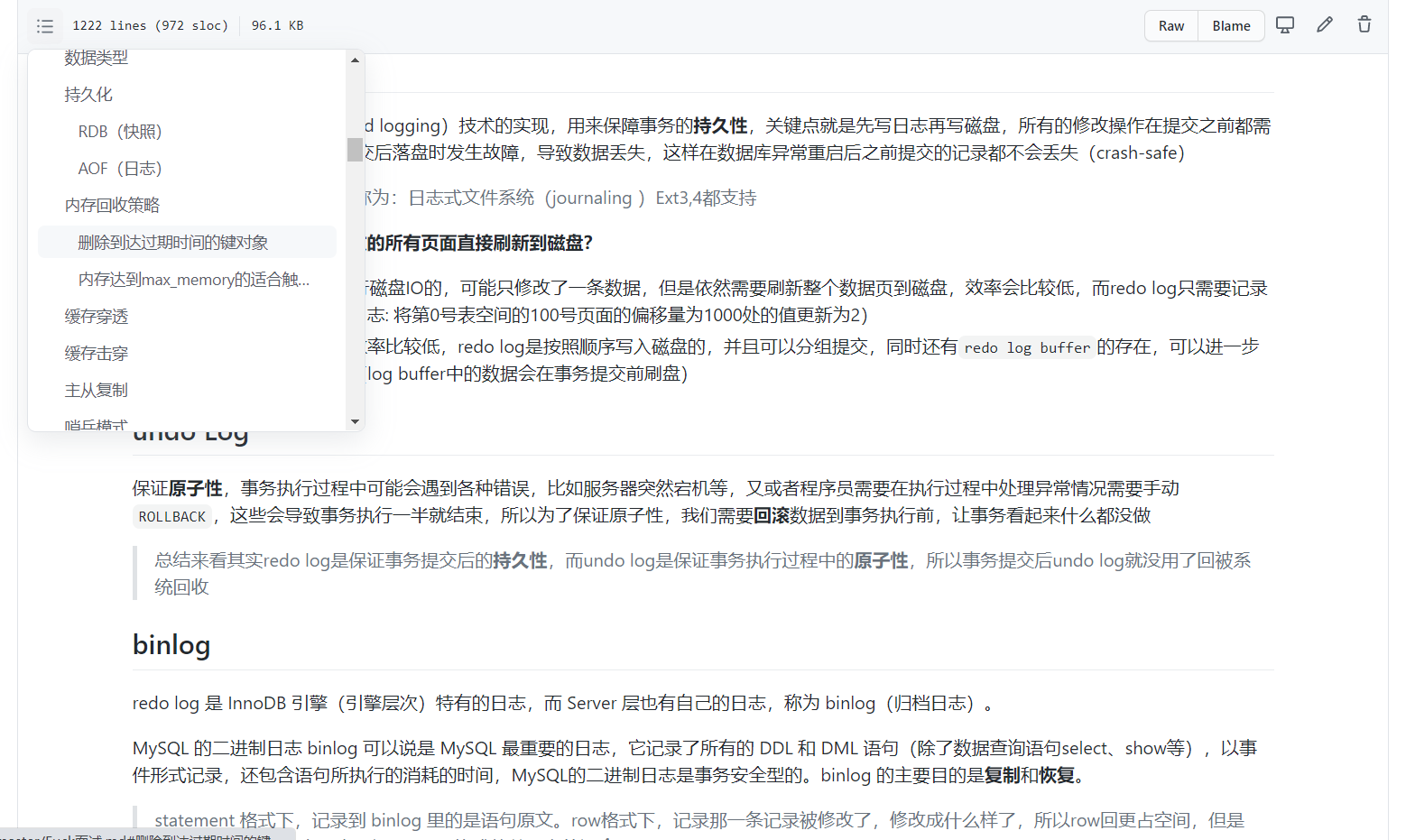Select AOF（日志）outline entry
Screen dimensions: 1406x840
(x=187, y=169)
